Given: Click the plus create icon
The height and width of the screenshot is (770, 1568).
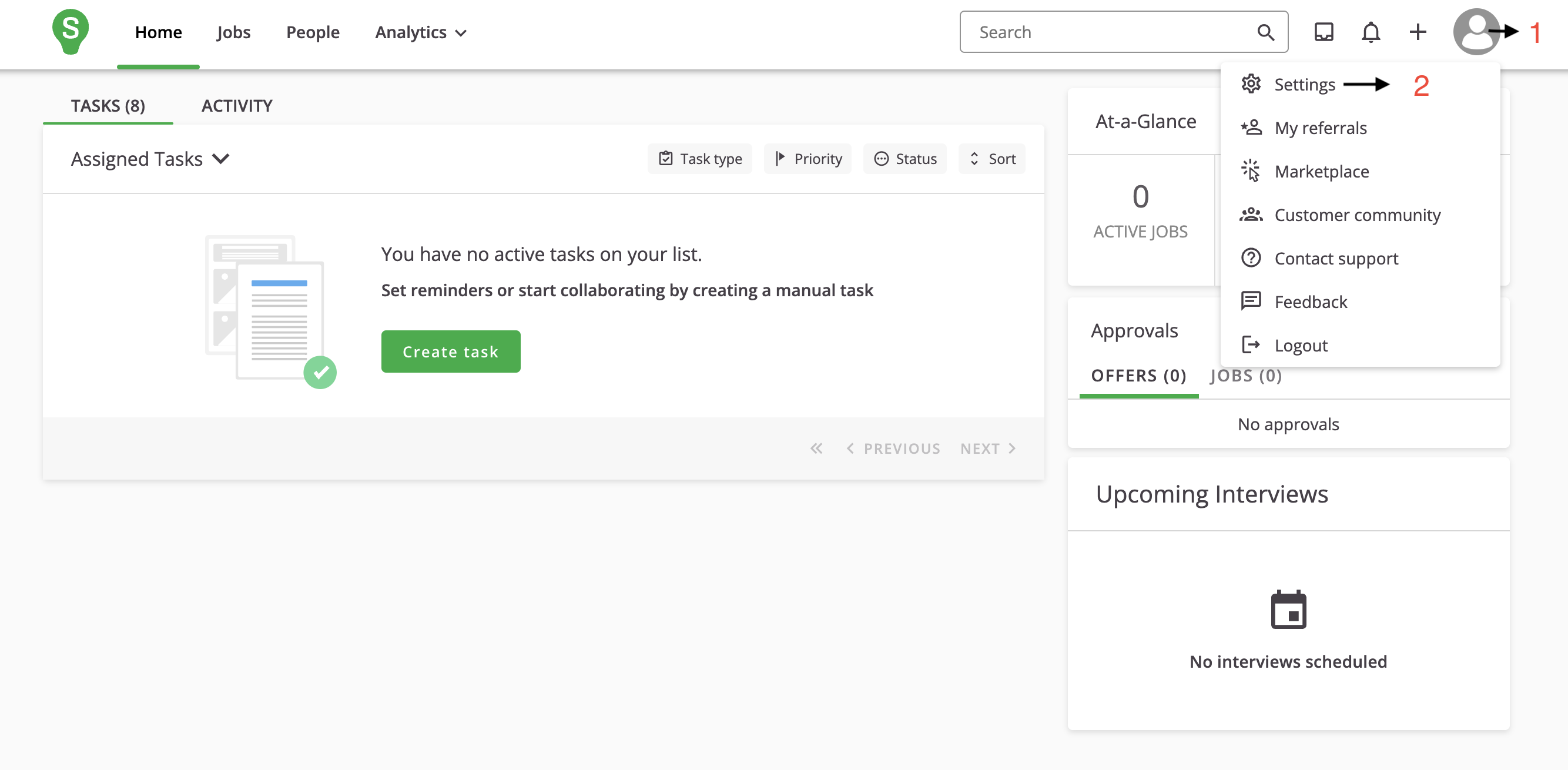Looking at the screenshot, I should 1418,32.
